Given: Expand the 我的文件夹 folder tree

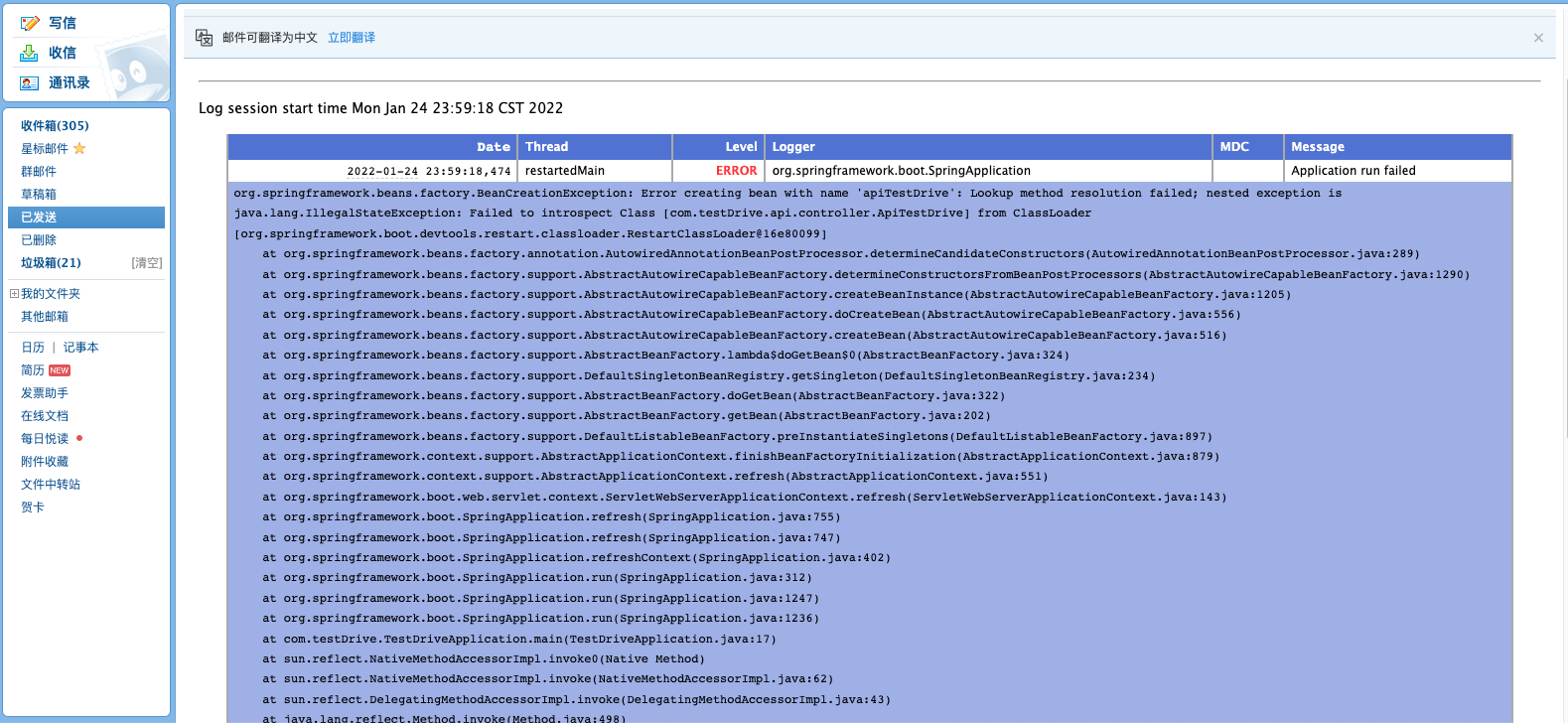Looking at the screenshot, I should [x=14, y=294].
